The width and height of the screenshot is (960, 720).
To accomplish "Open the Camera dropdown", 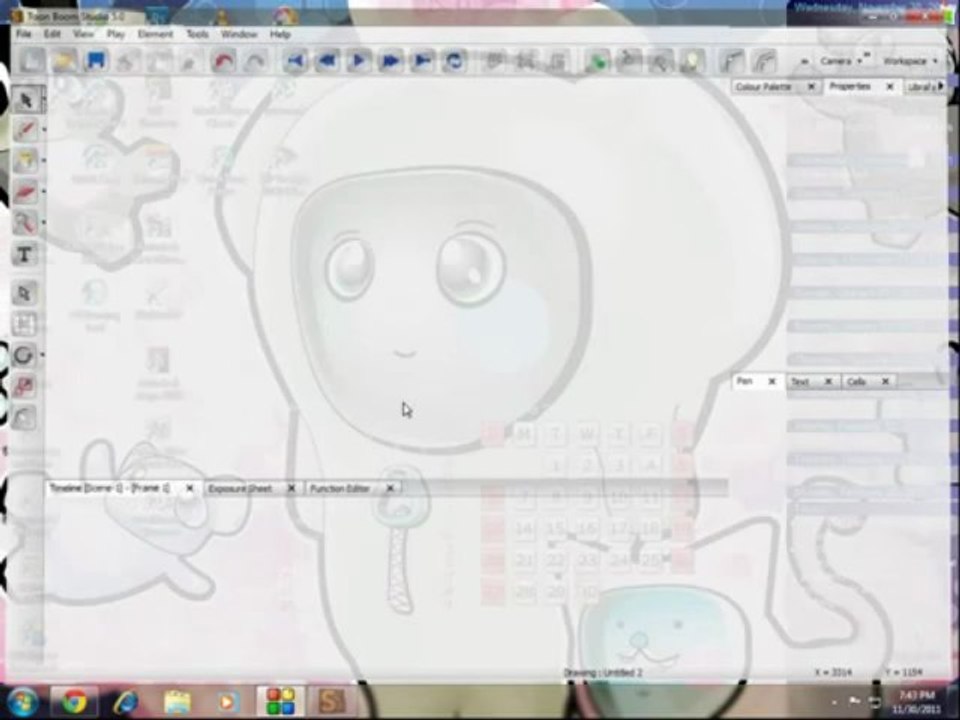I will [841, 61].
